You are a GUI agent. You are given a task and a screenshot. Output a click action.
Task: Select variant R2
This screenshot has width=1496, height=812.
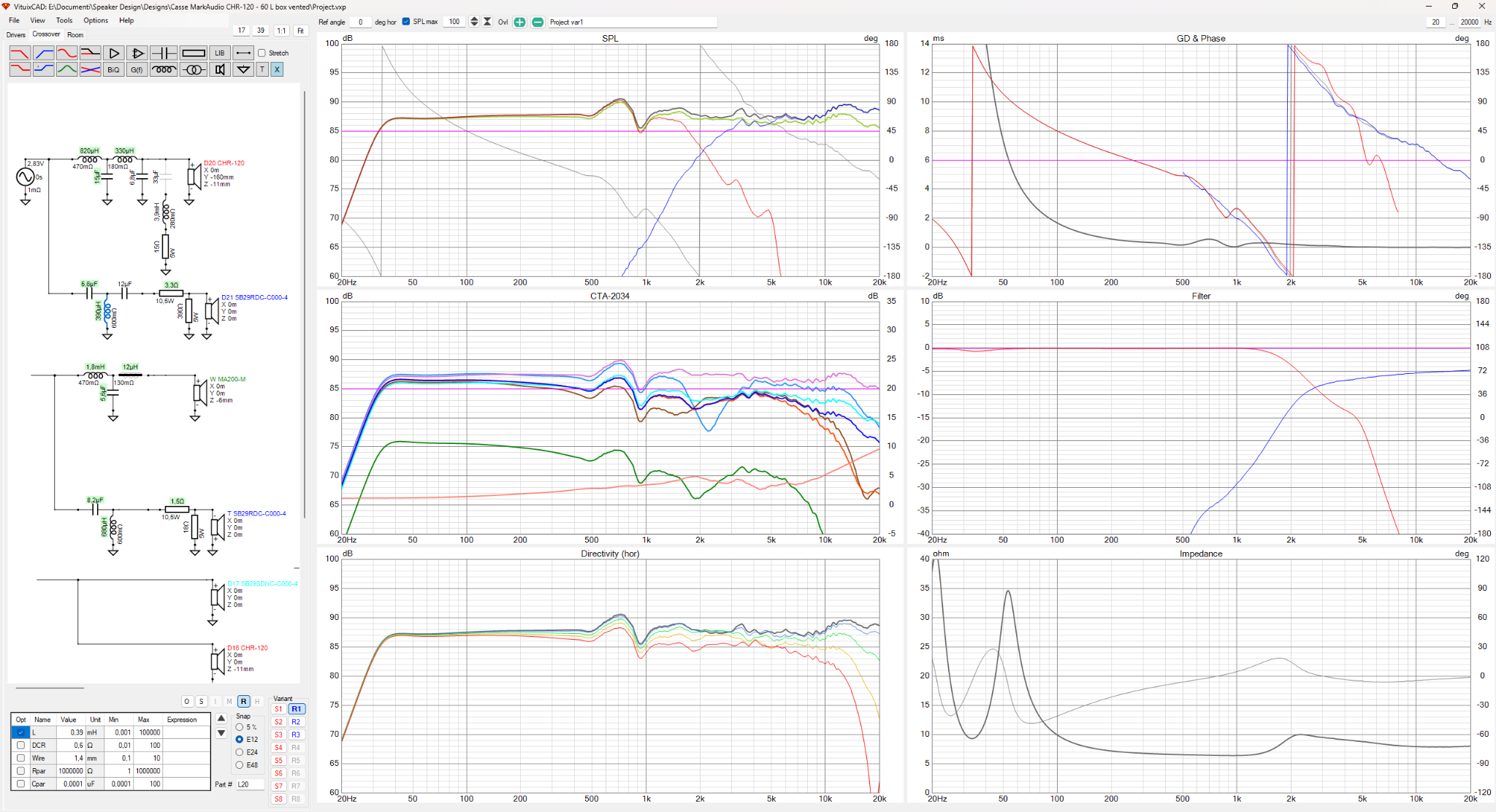[x=296, y=722]
